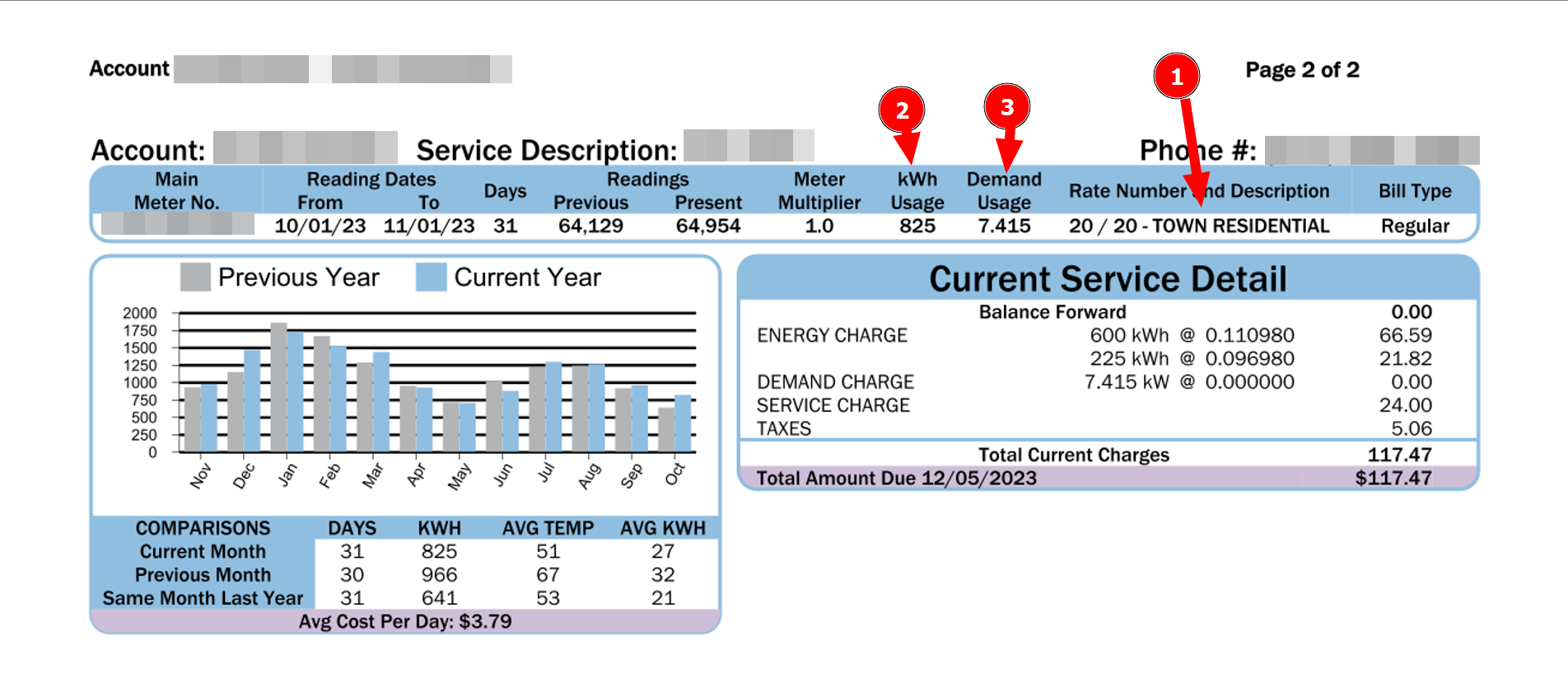Screen dimensions: 1568x692
Task: Click the 'Page 2 of 2' text
Action: [x=1302, y=70]
